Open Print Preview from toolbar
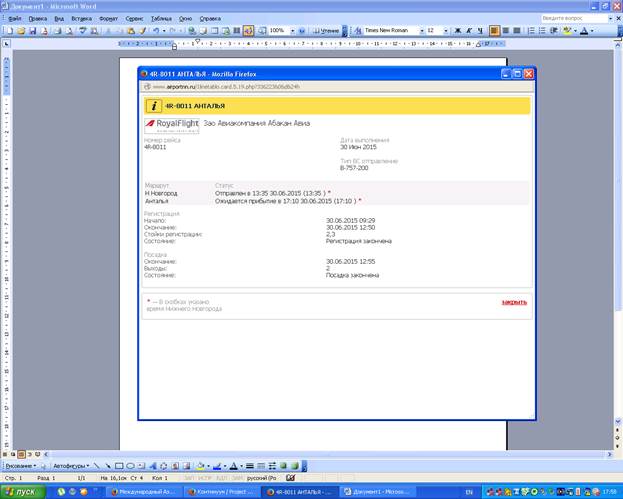 click(x=69, y=31)
